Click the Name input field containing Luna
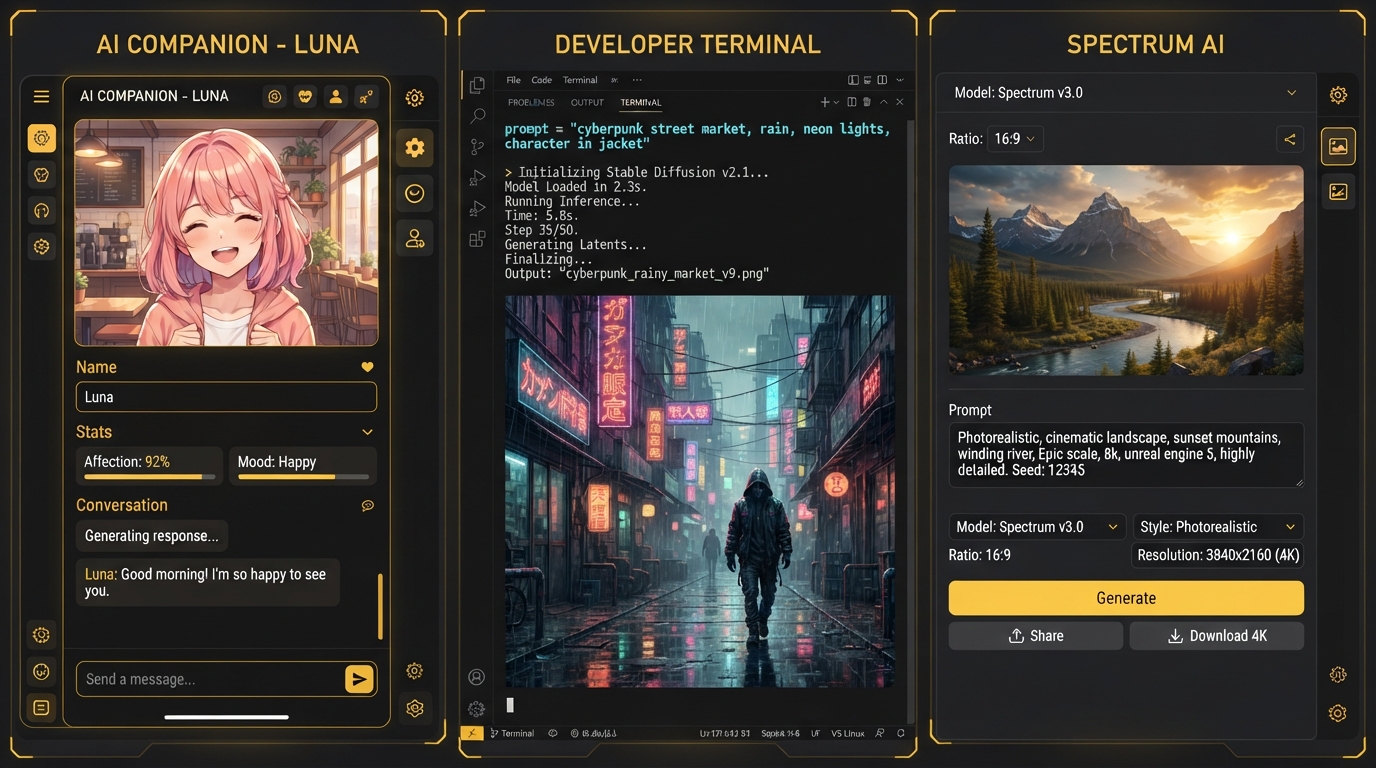The width and height of the screenshot is (1376, 768). click(x=226, y=397)
